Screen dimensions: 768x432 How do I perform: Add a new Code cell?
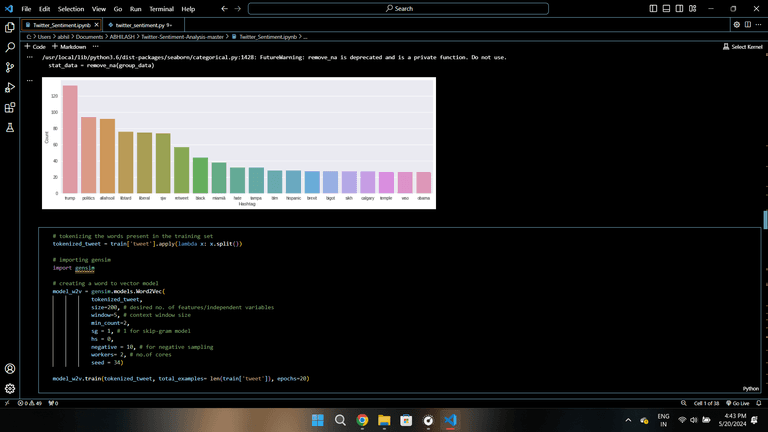(35, 47)
